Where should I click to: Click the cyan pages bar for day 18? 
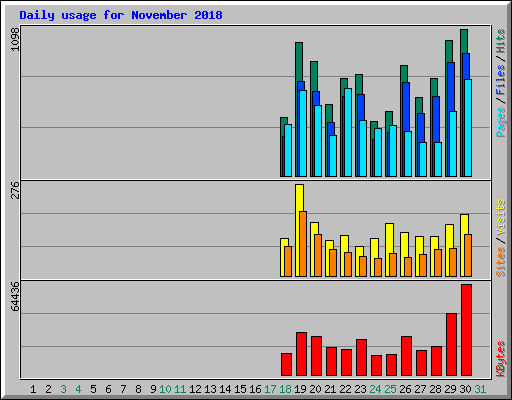[x=288, y=150]
